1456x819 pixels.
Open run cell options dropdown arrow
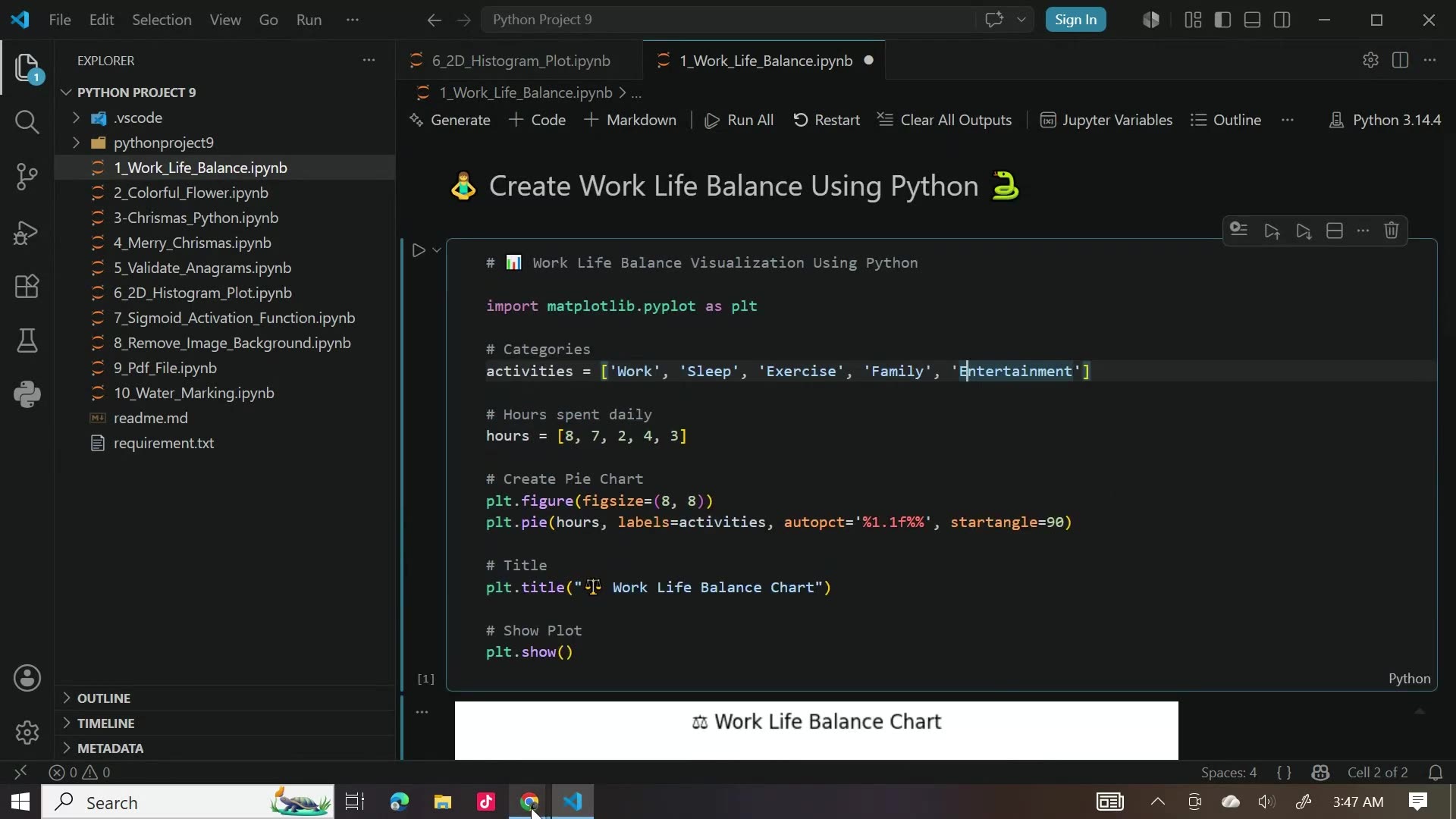tap(437, 250)
